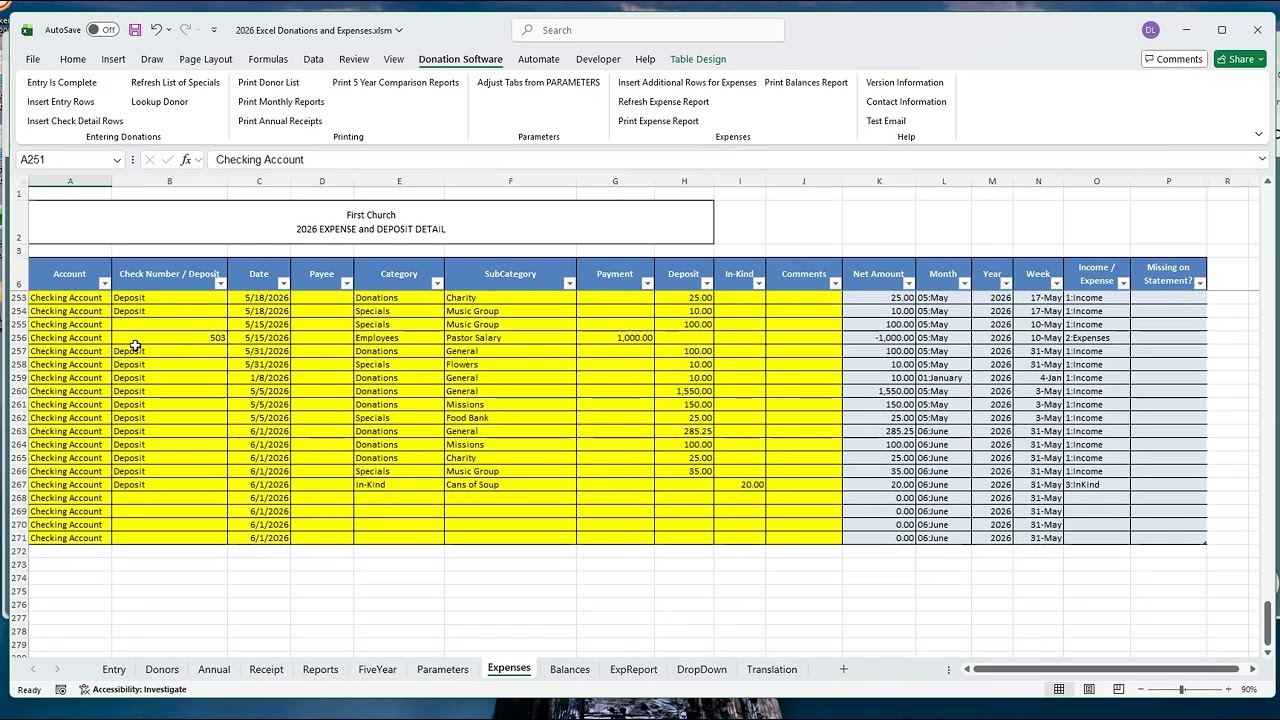Click the zoom in plus icon
The image size is (1280, 720).
pos(1227,689)
